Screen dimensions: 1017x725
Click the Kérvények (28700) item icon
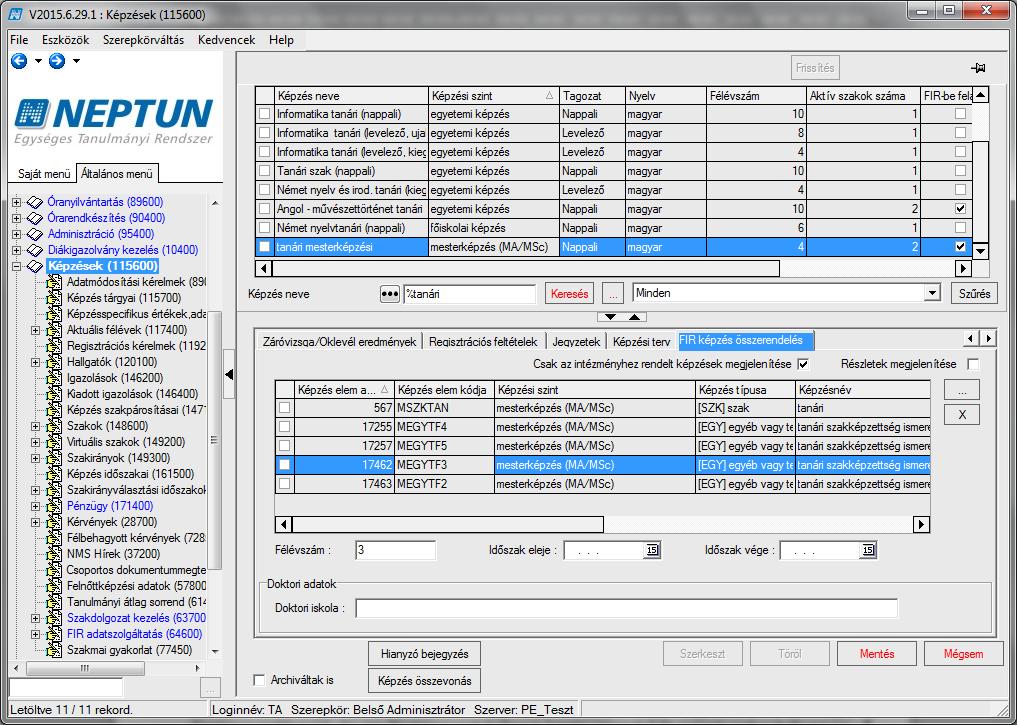click(x=54, y=522)
